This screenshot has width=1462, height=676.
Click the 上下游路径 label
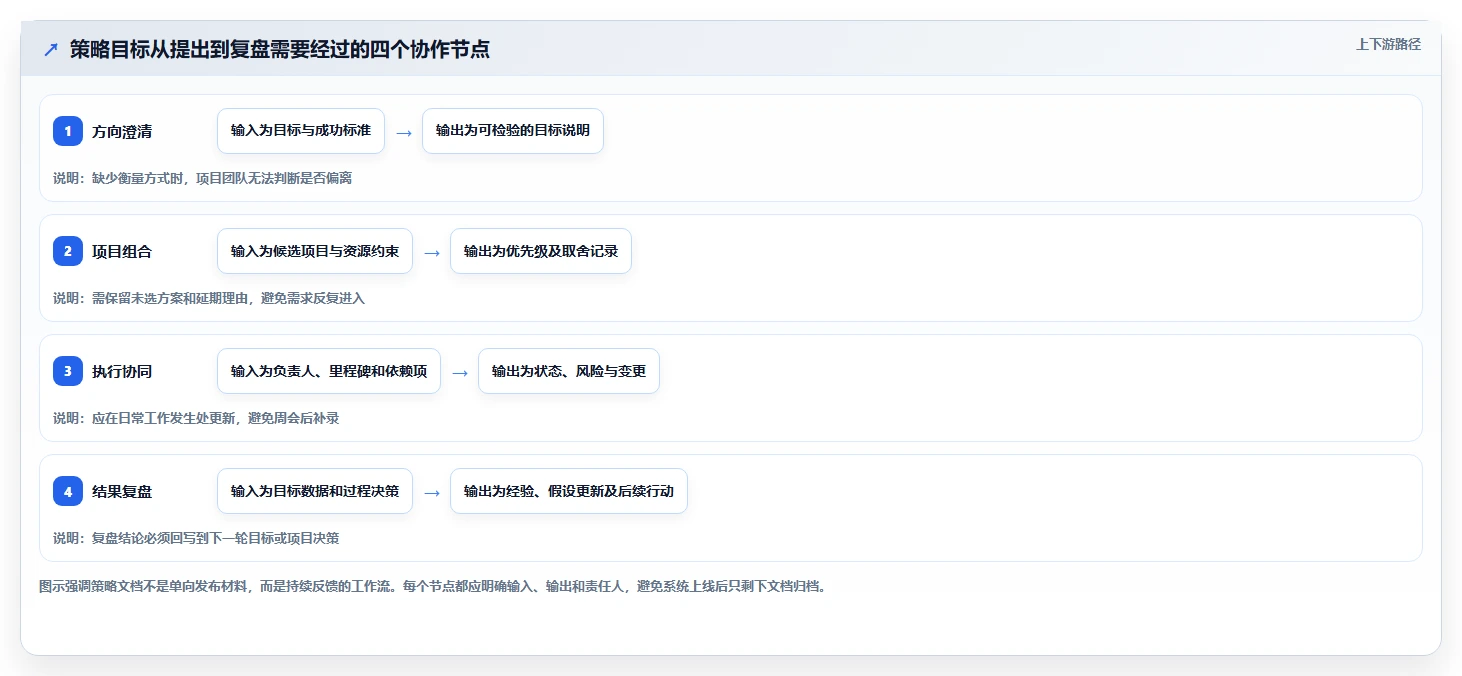click(x=1388, y=44)
